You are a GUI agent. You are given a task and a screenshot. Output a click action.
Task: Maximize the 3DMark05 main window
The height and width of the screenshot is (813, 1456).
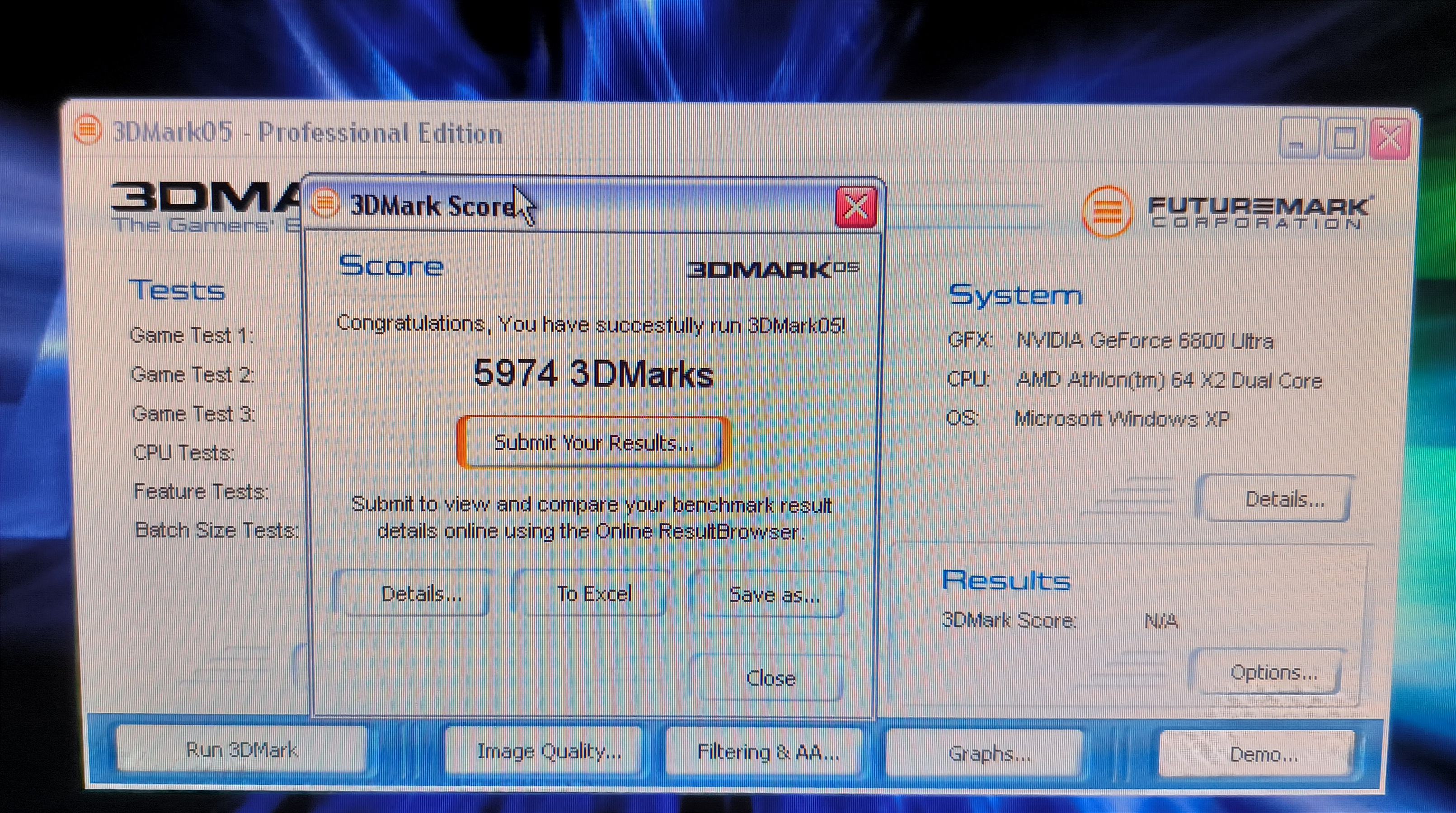coord(1344,139)
